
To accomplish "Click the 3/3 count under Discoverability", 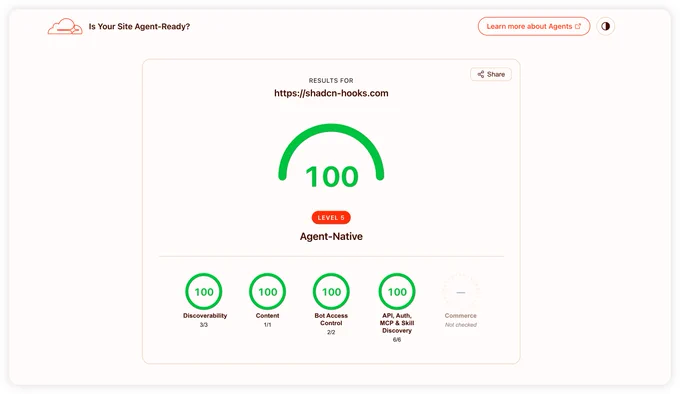I will [x=204, y=325].
